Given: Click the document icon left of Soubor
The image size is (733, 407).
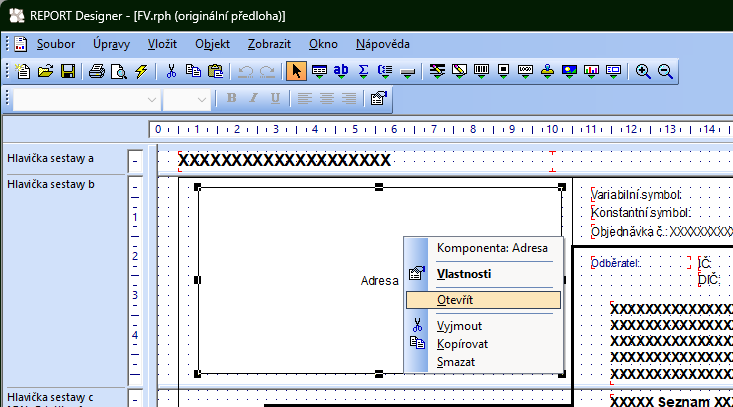Looking at the screenshot, I should (x=20, y=44).
